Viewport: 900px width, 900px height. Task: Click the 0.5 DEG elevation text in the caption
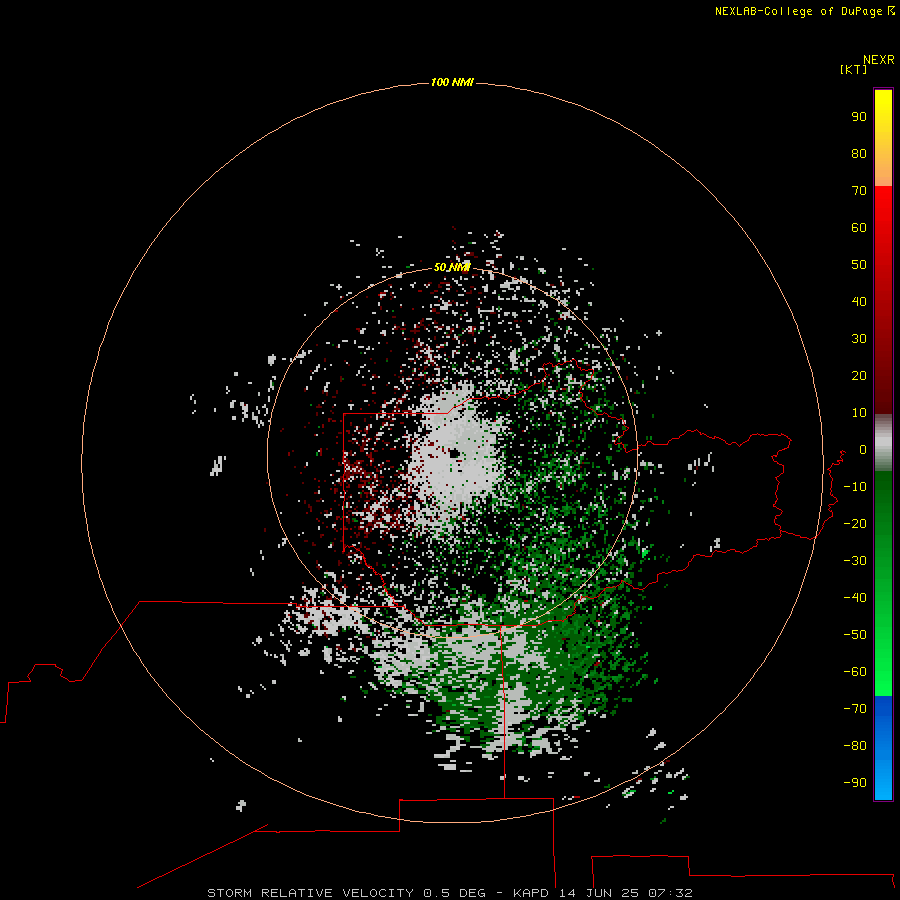click(x=454, y=893)
